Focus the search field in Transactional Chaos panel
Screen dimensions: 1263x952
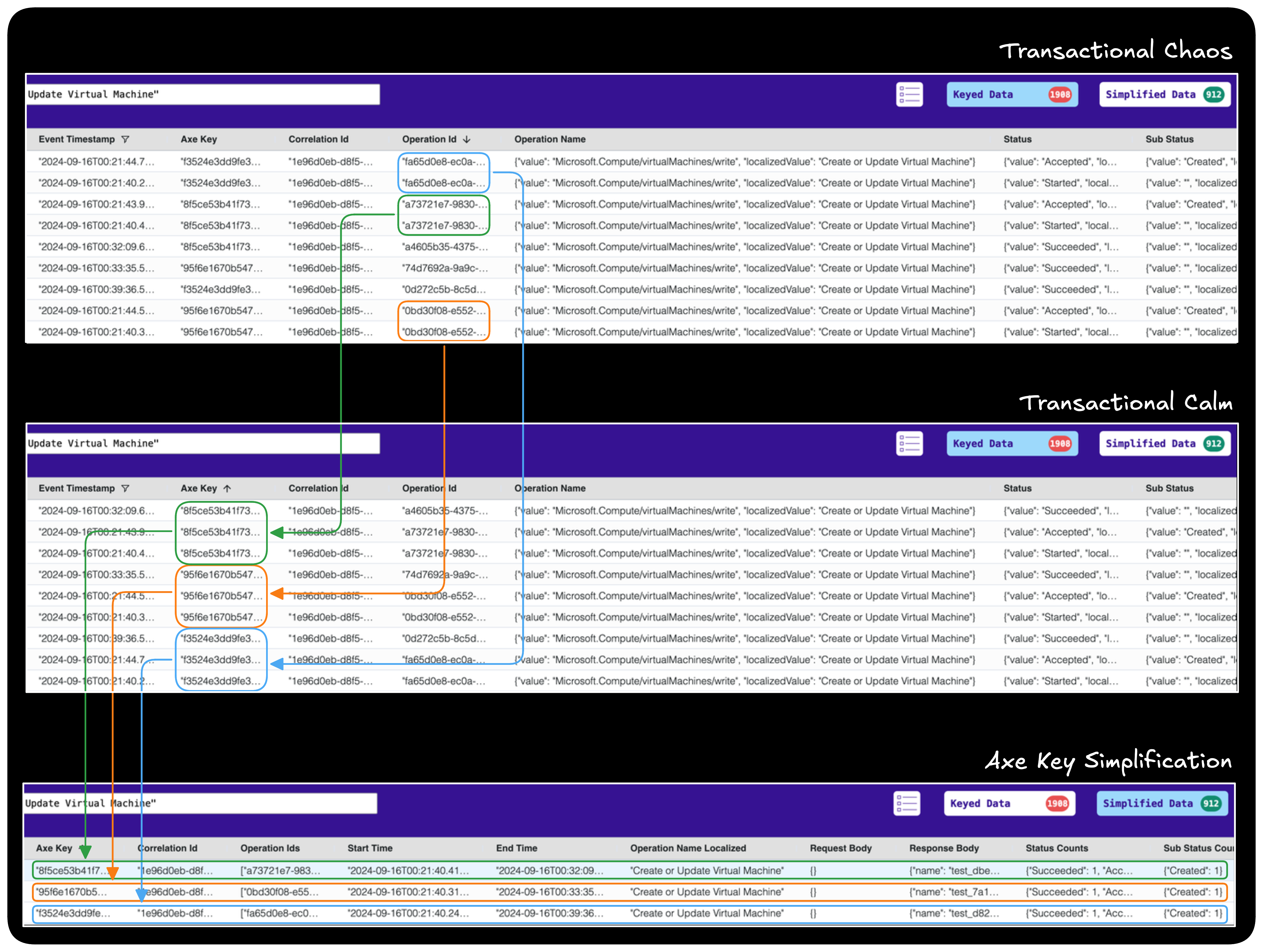203,94
